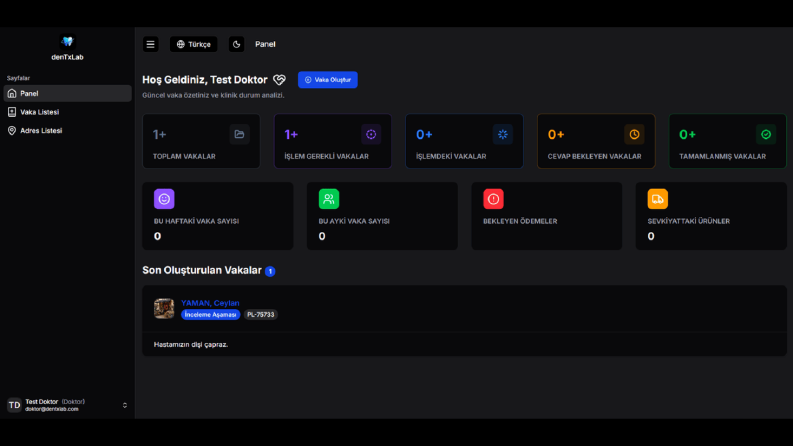The width and height of the screenshot is (793, 446).
Task: Click the patient thumbnail for YAMAN, Ceylan
Action: coord(164,308)
